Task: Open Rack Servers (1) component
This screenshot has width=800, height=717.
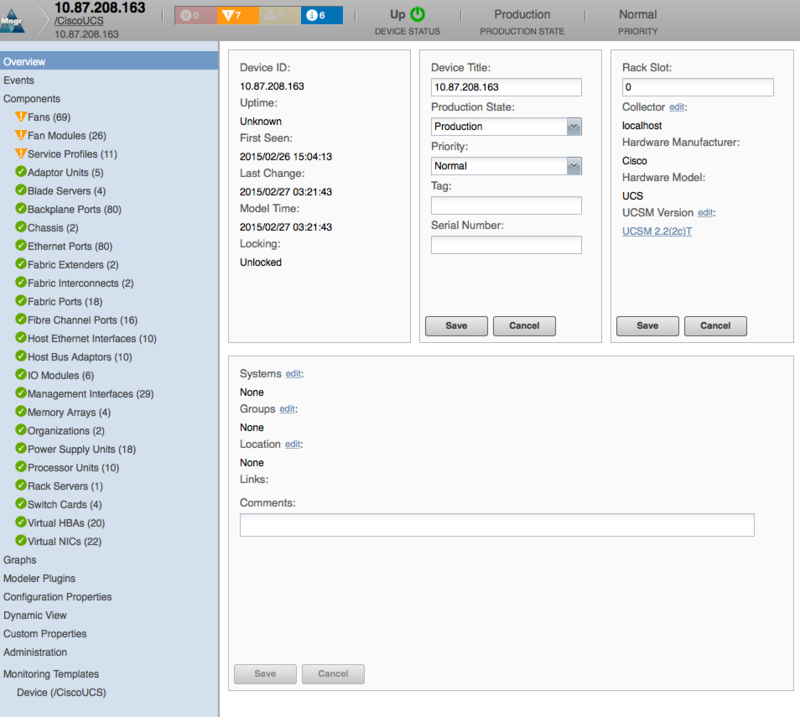Action: click(x=65, y=486)
